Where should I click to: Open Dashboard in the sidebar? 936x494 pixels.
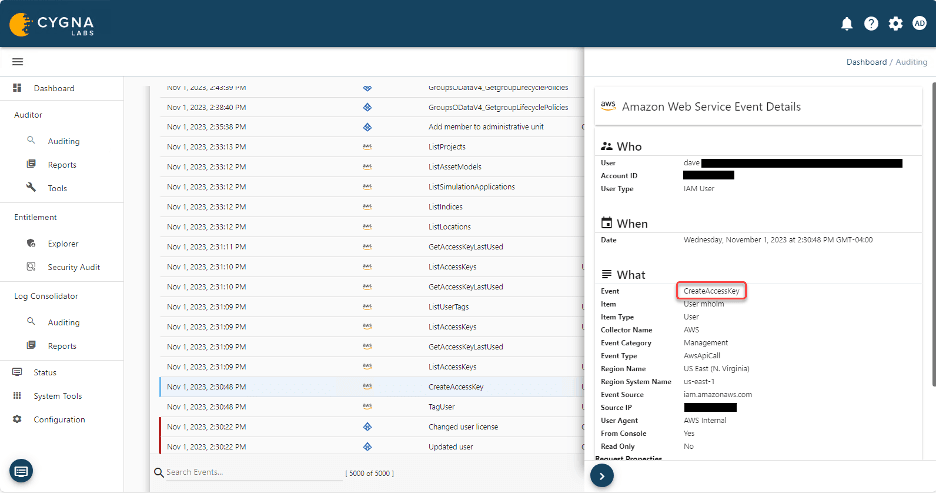54,88
